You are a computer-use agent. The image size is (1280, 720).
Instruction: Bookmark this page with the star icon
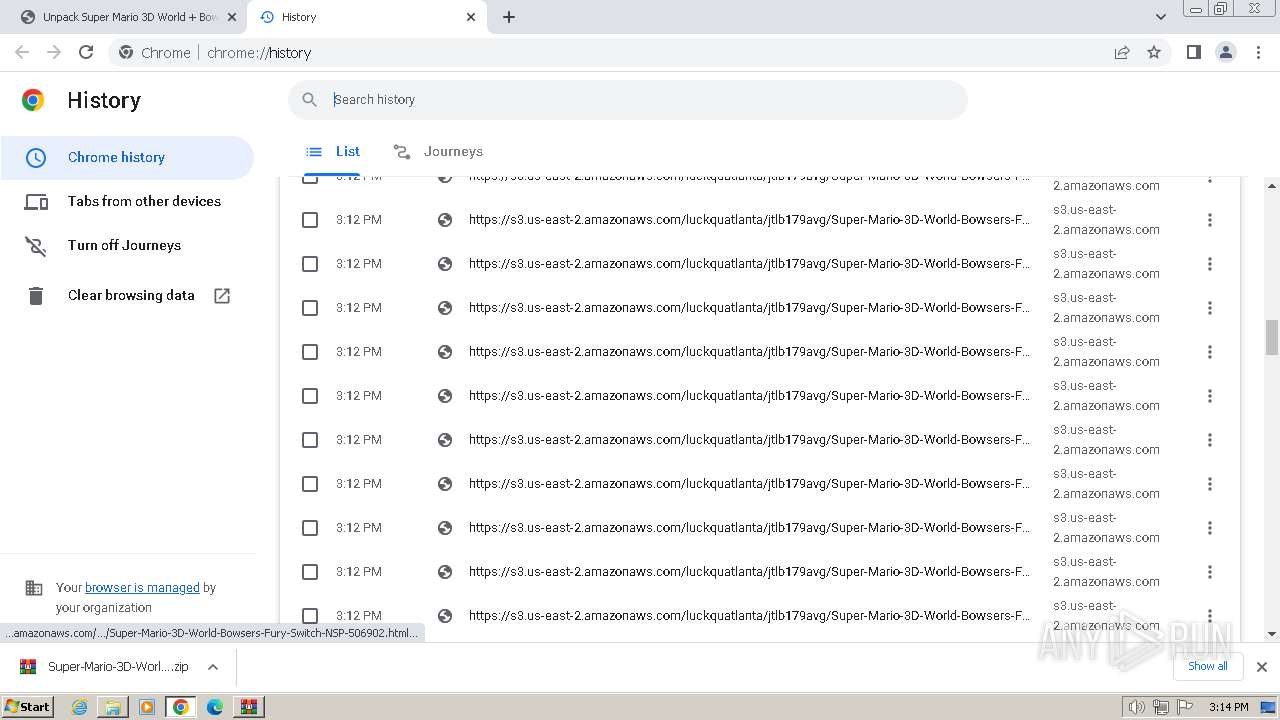(x=1154, y=53)
